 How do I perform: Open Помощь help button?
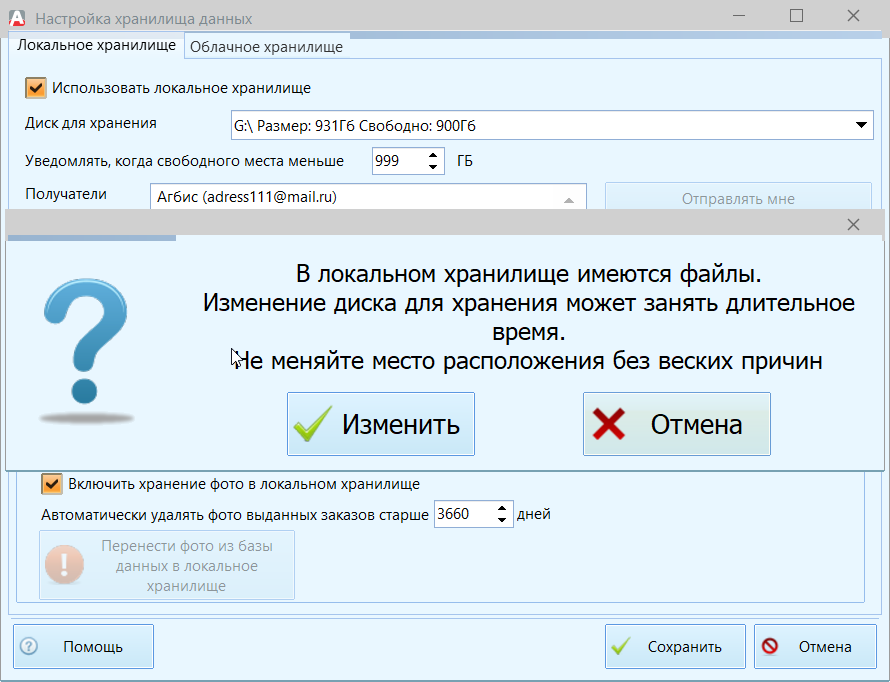tap(83, 646)
